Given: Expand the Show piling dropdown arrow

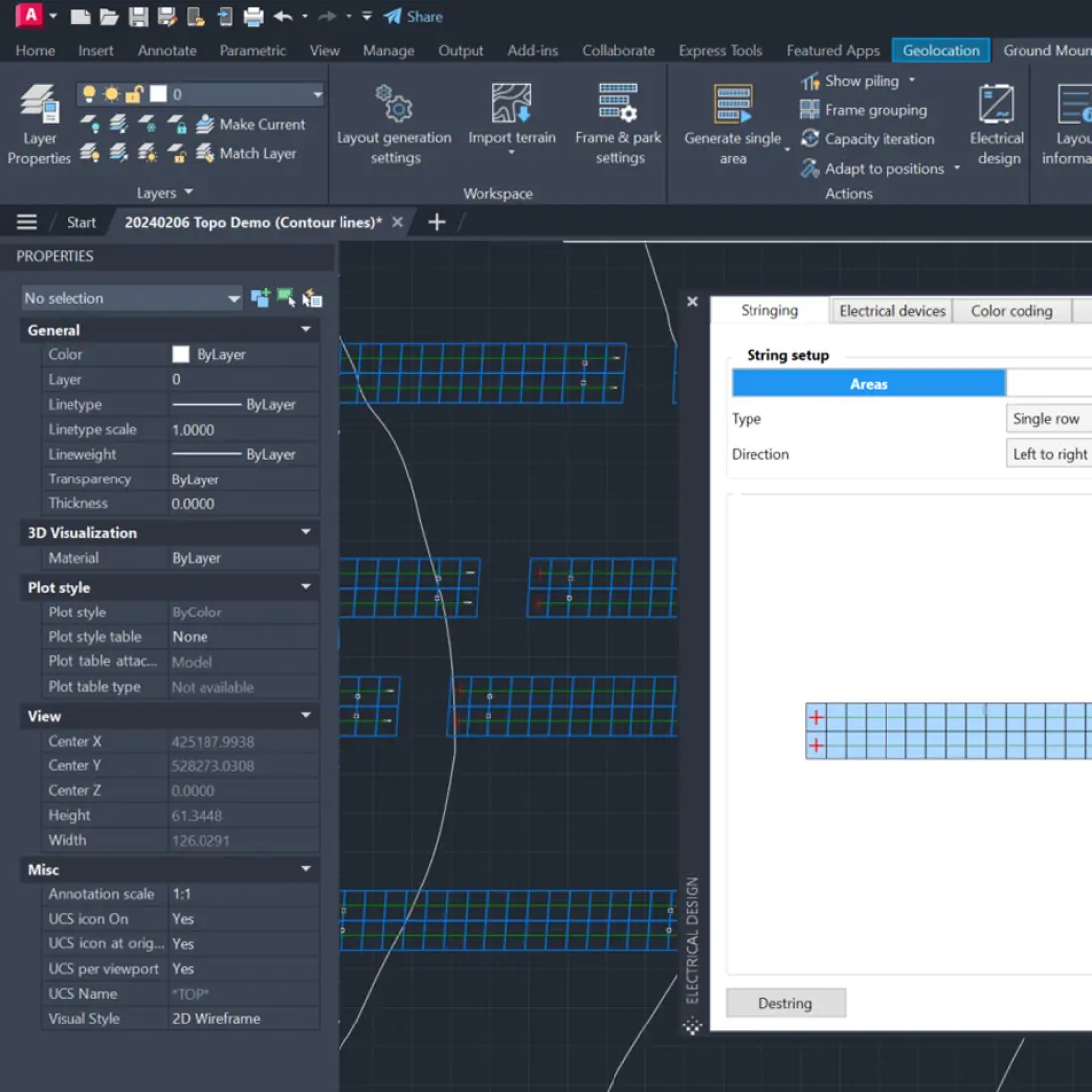Looking at the screenshot, I should click(911, 80).
